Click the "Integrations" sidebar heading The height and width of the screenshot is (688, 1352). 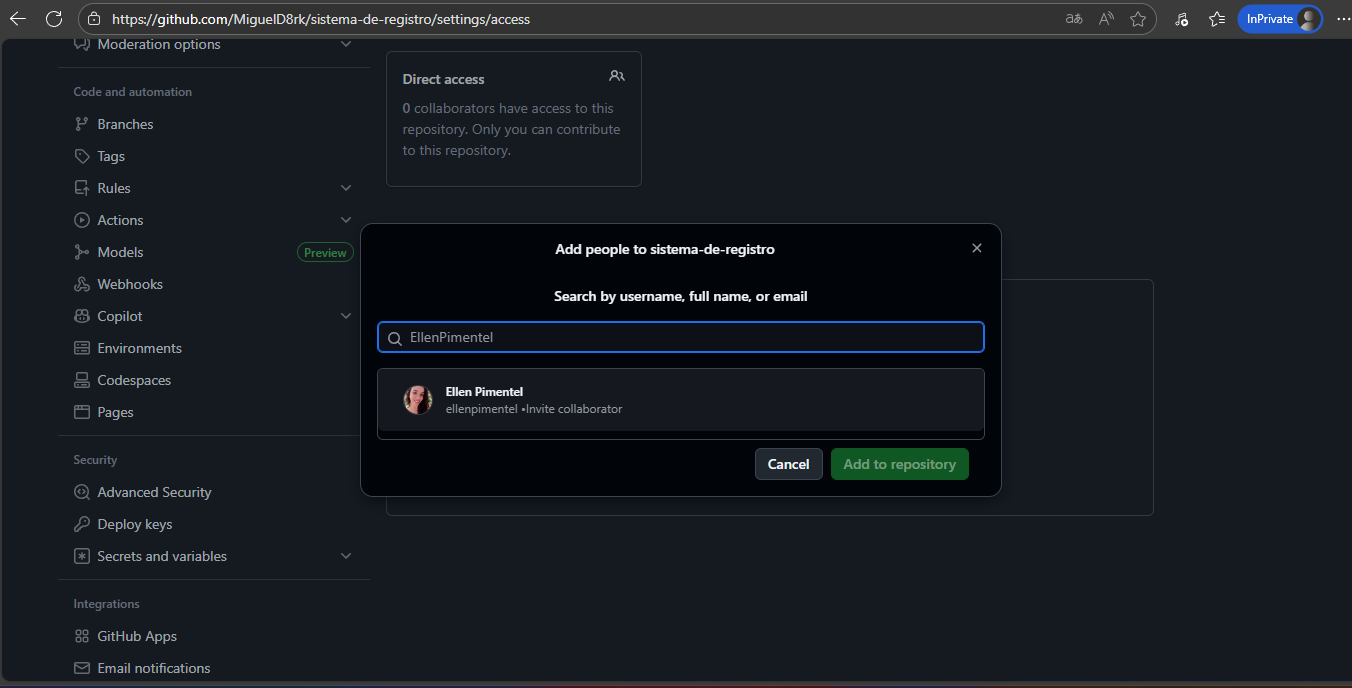[106, 604]
